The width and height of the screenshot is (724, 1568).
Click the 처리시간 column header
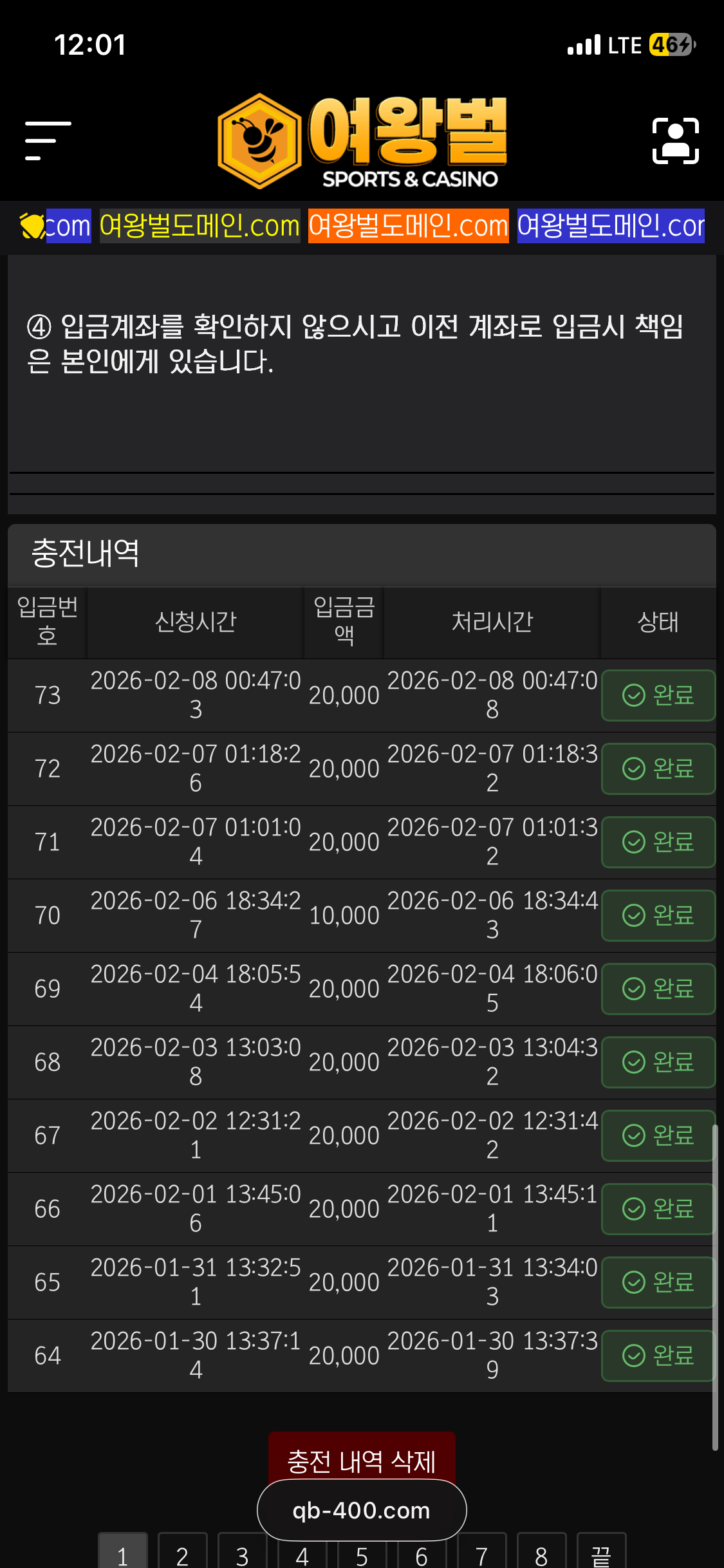(x=492, y=622)
